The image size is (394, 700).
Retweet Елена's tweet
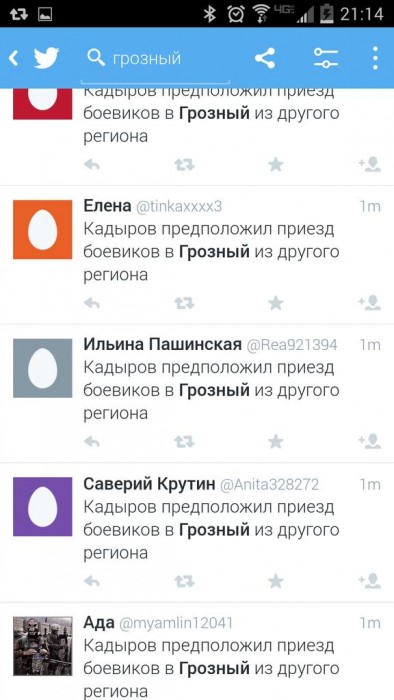[184, 304]
